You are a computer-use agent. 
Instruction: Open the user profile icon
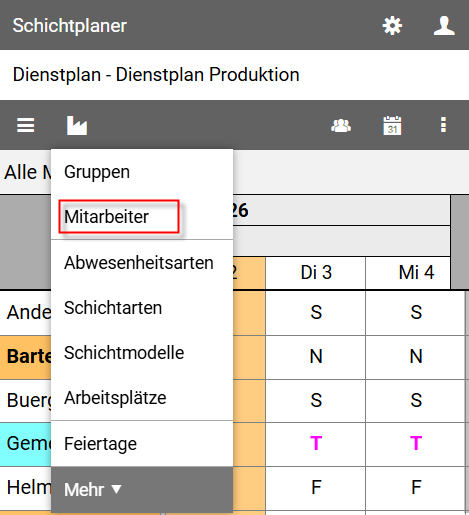pyautogui.click(x=444, y=26)
